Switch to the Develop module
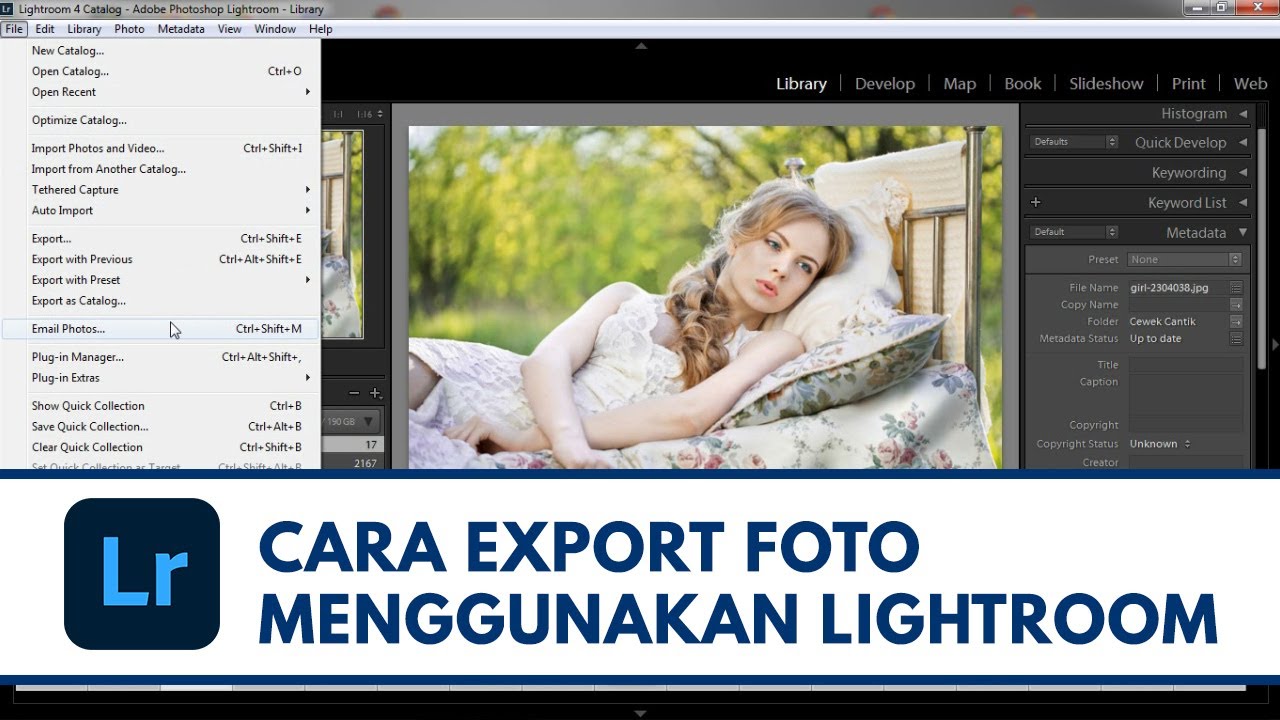 tap(885, 84)
